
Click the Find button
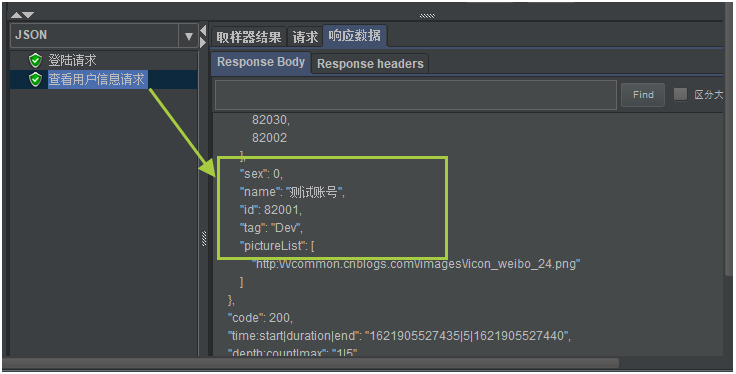(643, 95)
